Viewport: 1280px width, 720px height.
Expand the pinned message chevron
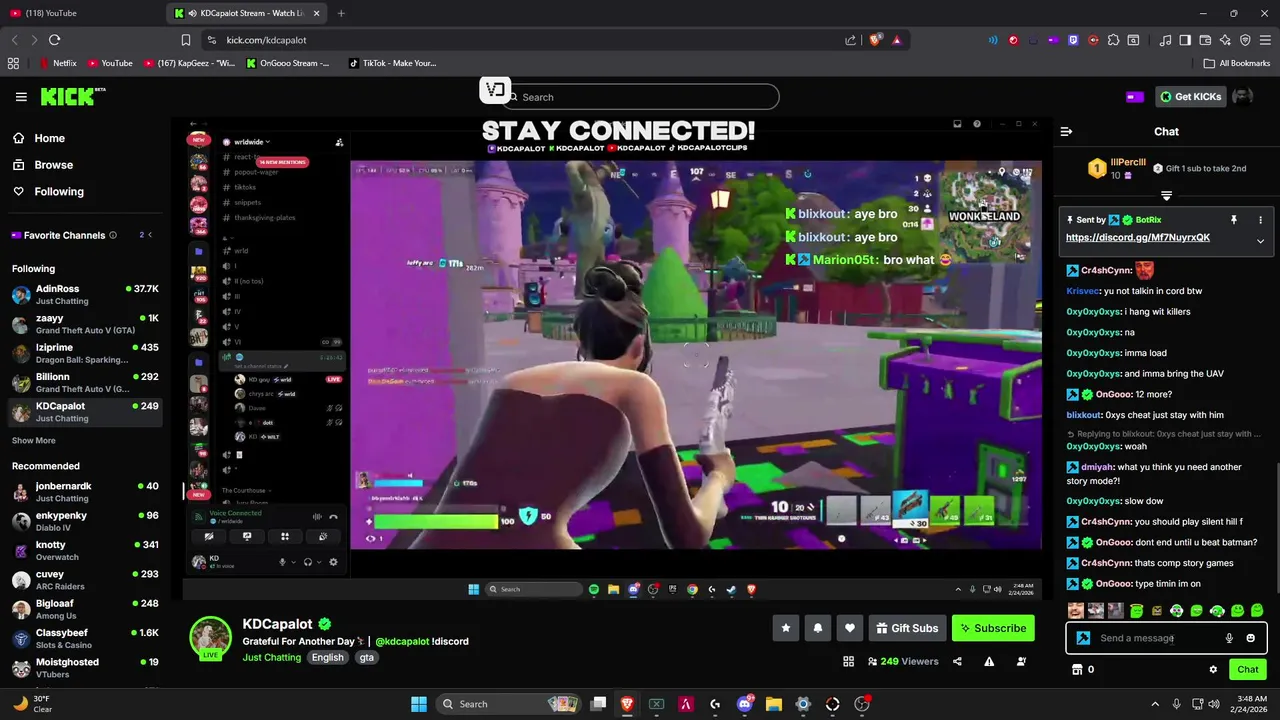click(x=1260, y=241)
